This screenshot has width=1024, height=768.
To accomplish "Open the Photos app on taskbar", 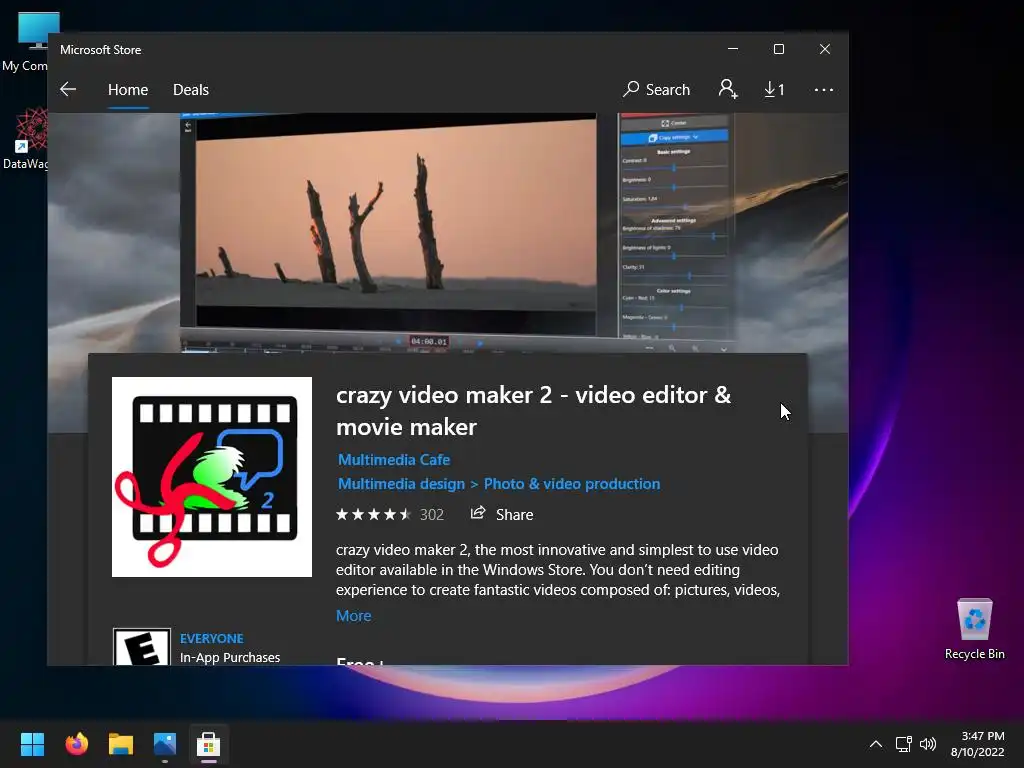I will (165, 744).
